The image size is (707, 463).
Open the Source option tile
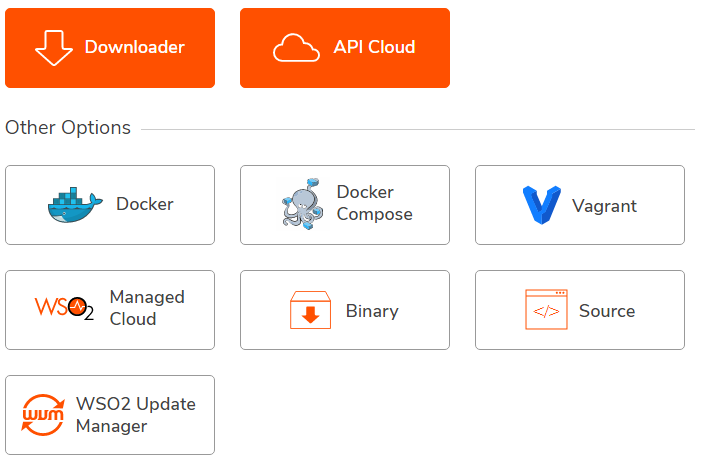pos(580,310)
